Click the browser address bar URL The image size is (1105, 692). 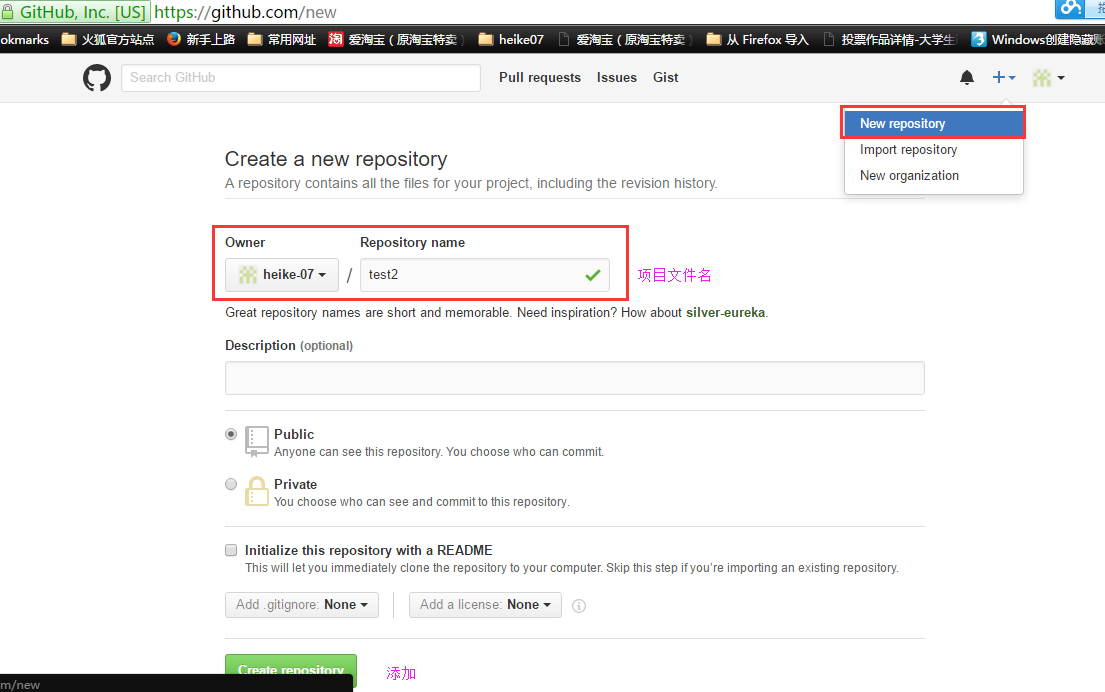pos(245,12)
